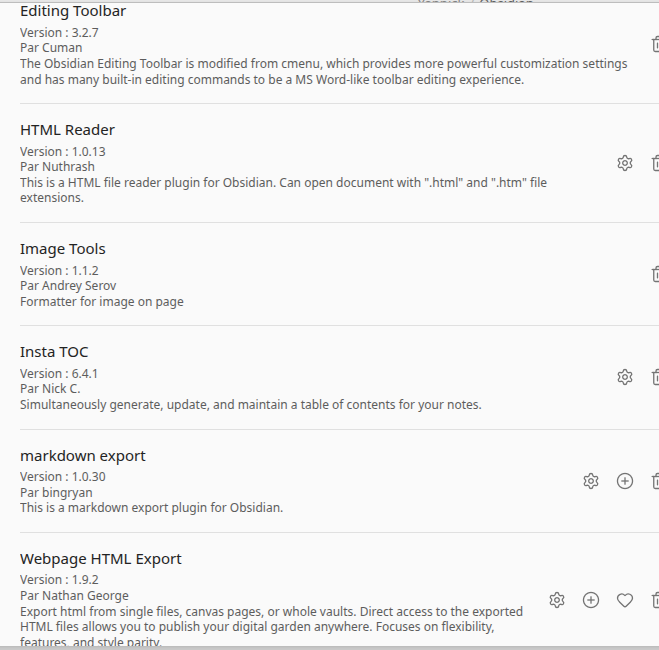This screenshot has width=659, height=650.
Task: Click author line 'Par Nathan George'
Action: click(x=74, y=596)
